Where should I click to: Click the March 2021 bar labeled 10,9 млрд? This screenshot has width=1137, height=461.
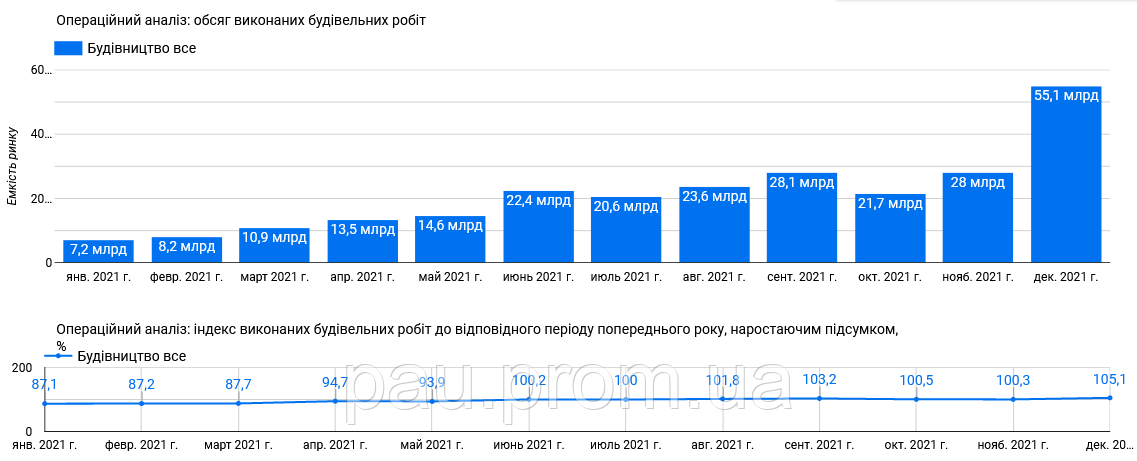tap(274, 245)
